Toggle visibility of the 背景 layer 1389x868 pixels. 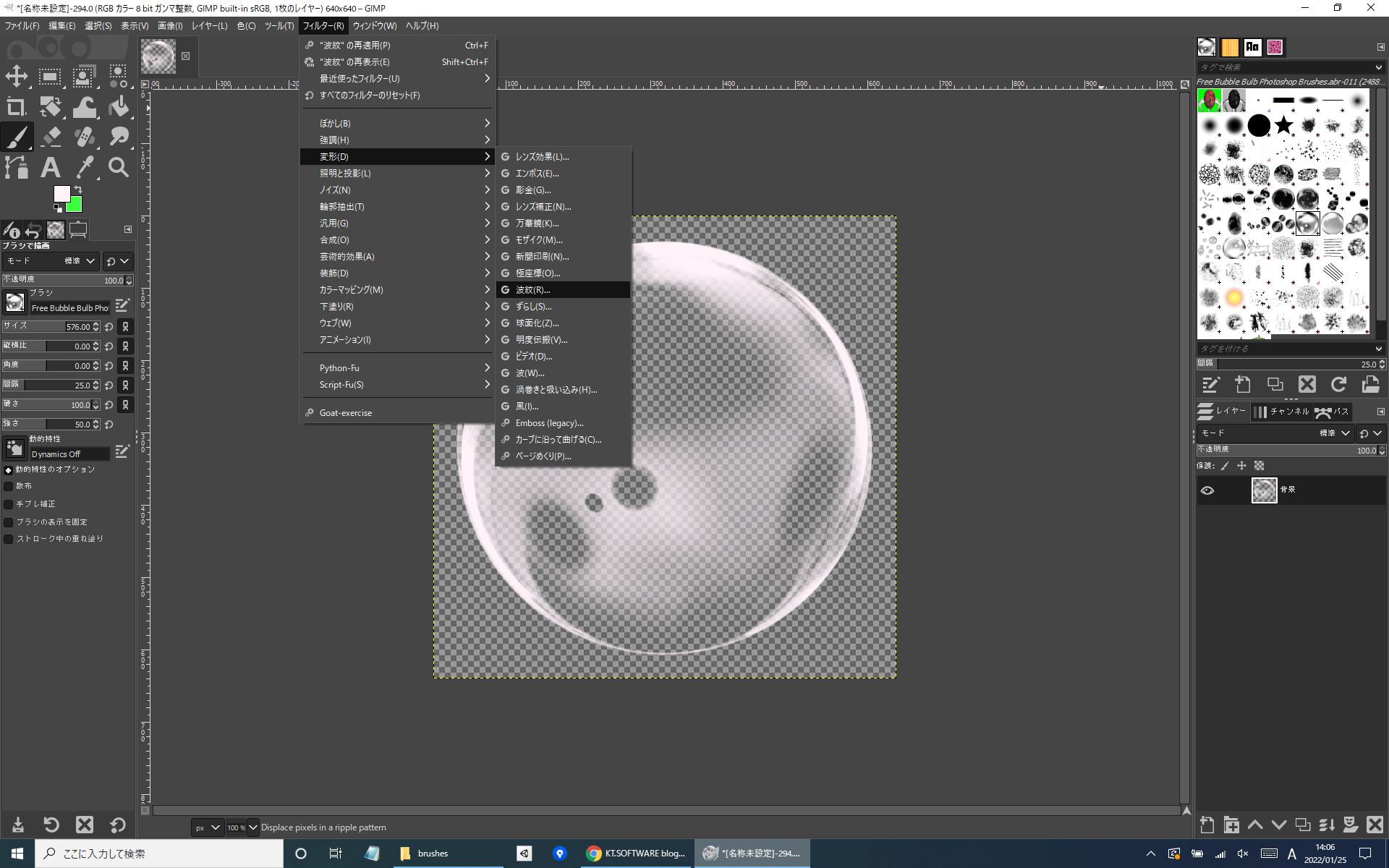(x=1207, y=490)
